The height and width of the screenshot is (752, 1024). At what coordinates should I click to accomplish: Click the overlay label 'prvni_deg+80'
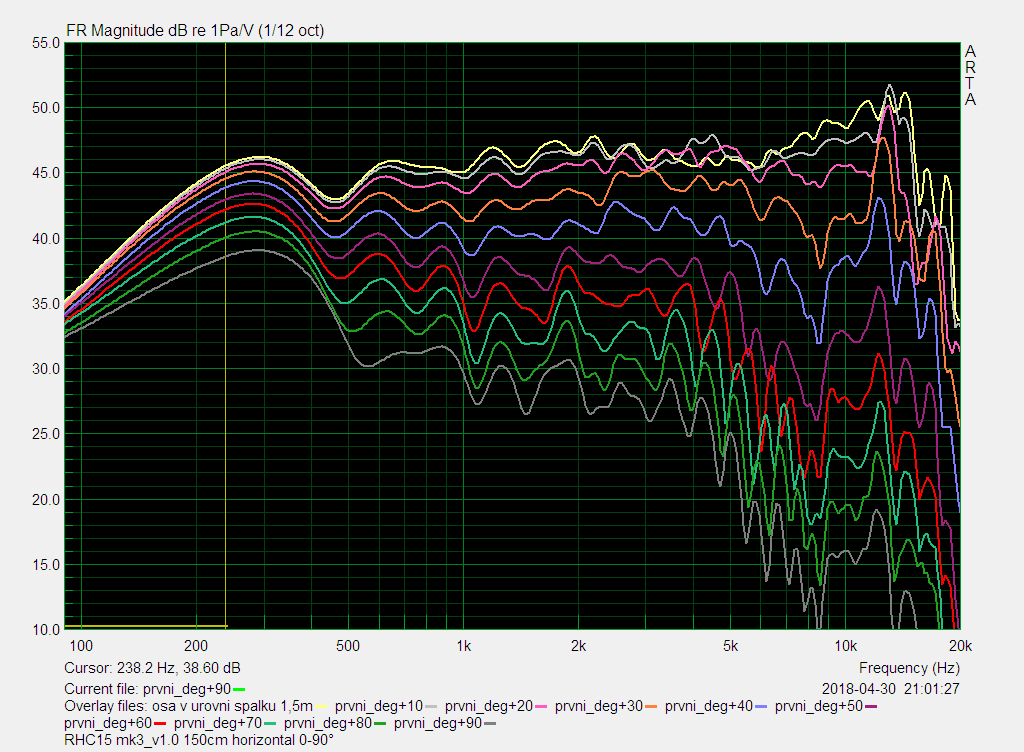[x=328, y=723]
